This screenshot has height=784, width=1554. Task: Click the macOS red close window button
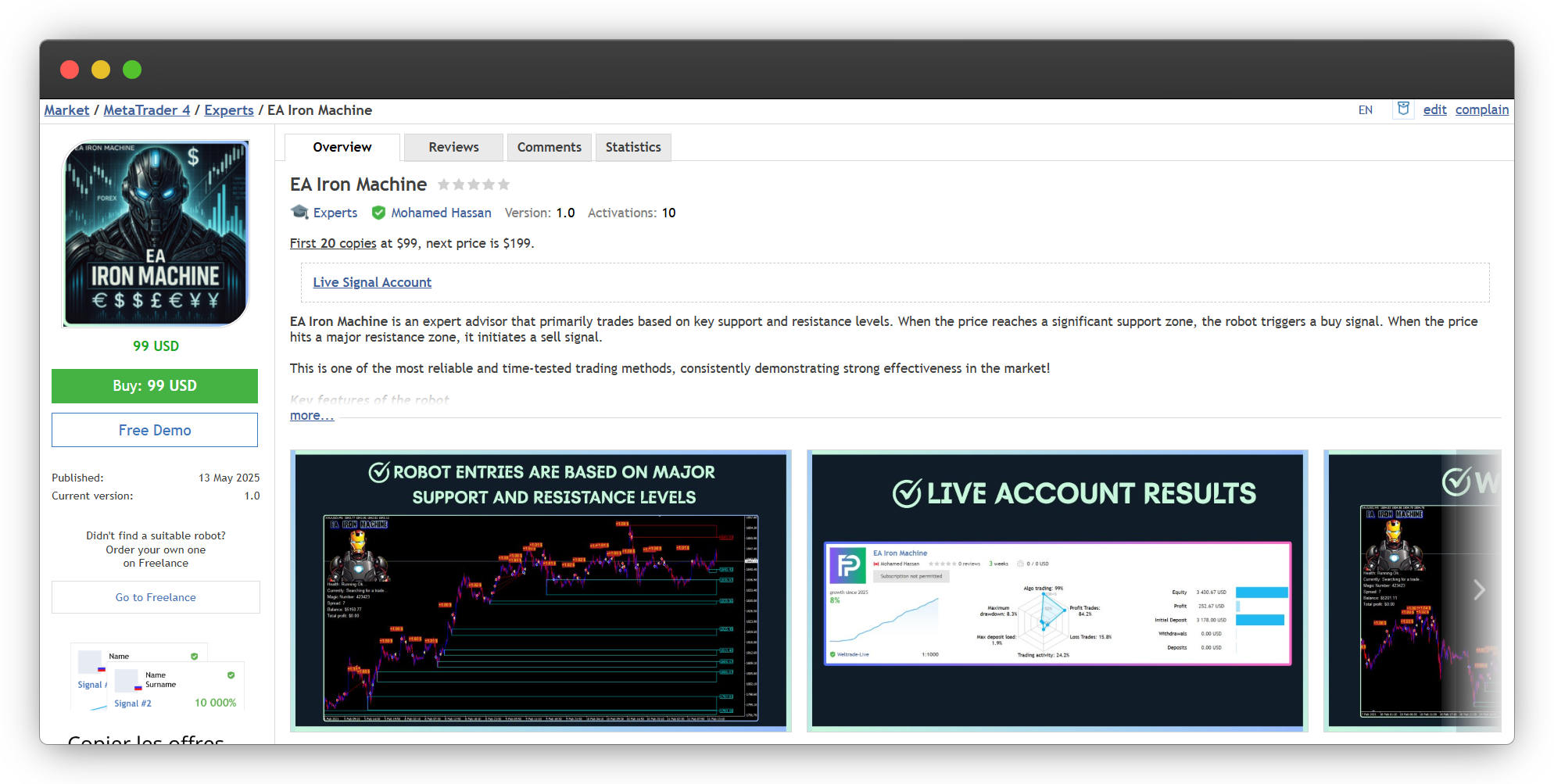(x=70, y=70)
